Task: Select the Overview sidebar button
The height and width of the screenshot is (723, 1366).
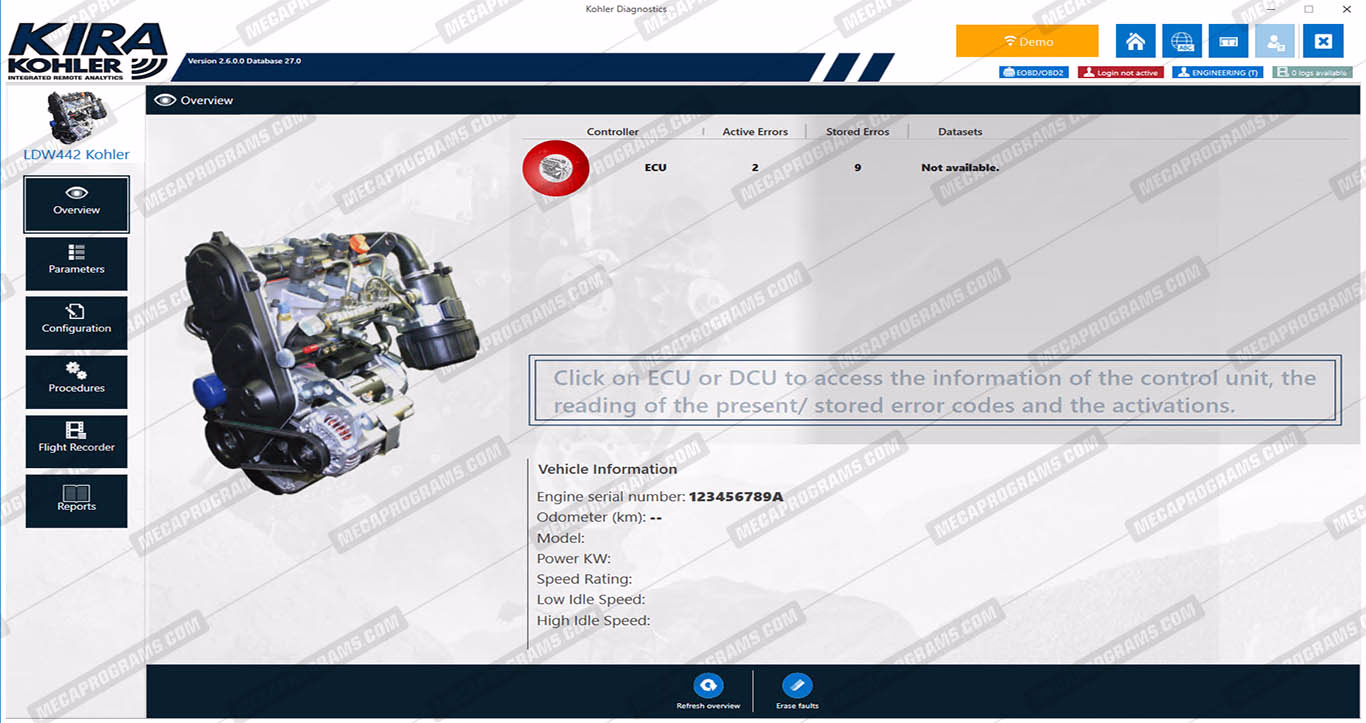Action: point(77,205)
